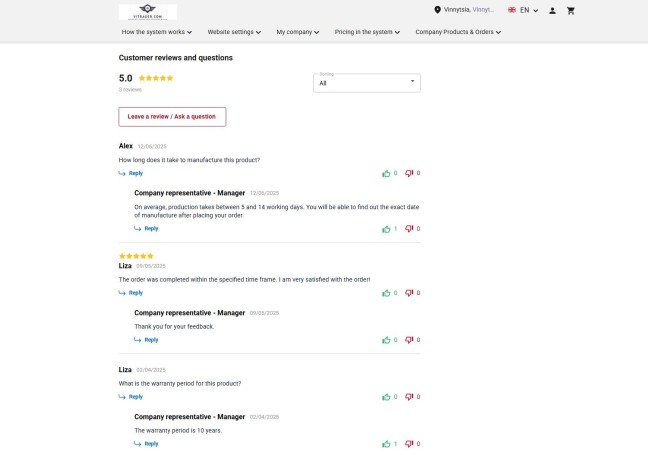Click the site logo in header

[148, 12]
